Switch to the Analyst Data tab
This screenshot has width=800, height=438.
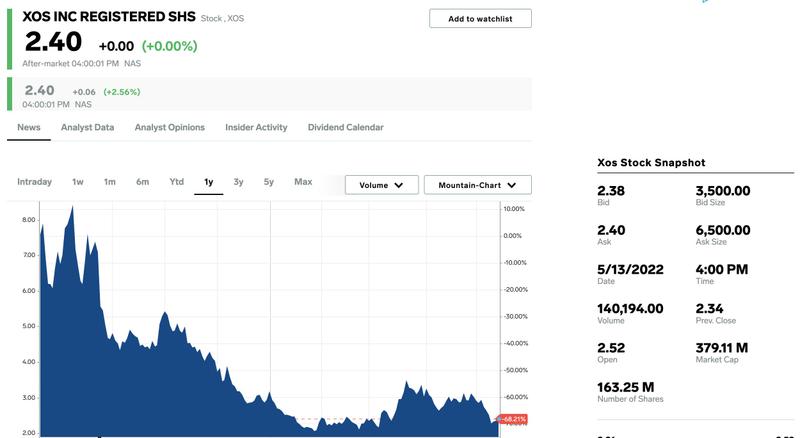pos(87,128)
